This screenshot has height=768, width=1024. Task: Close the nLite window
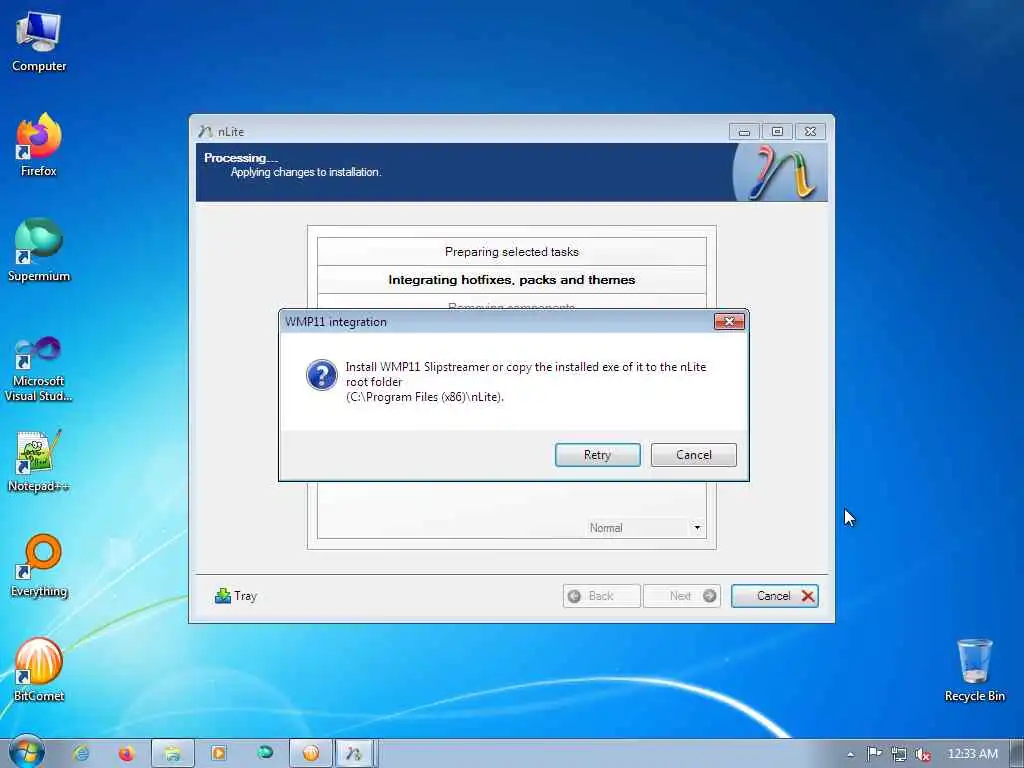[810, 131]
